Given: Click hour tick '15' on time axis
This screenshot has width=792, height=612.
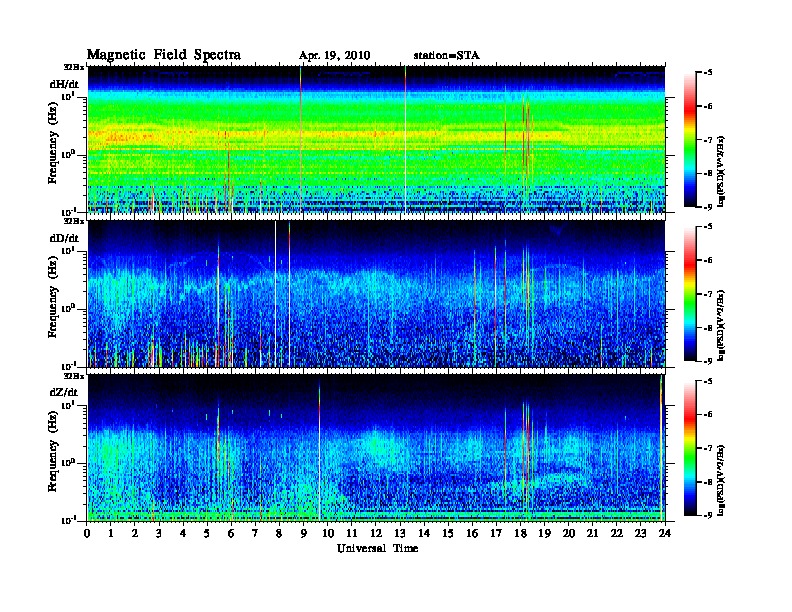Looking at the screenshot, I should [x=448, y=533].
